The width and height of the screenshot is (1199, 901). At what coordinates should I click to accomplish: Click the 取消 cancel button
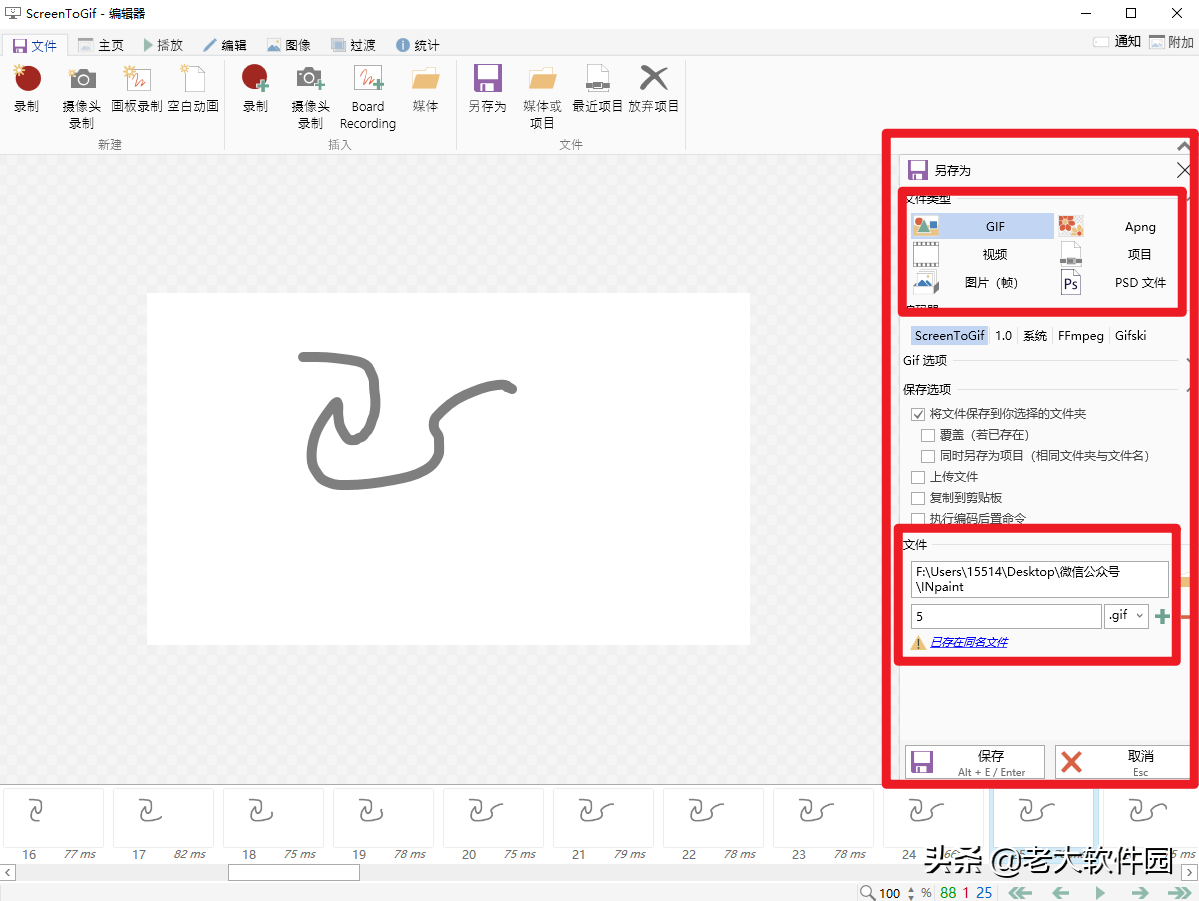[x=1123, y=762]
